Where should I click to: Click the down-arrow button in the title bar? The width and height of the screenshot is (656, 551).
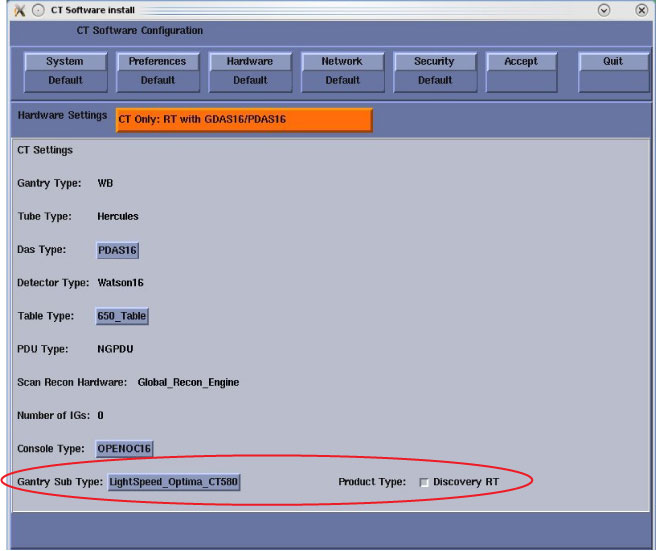[x=604, y=10]
